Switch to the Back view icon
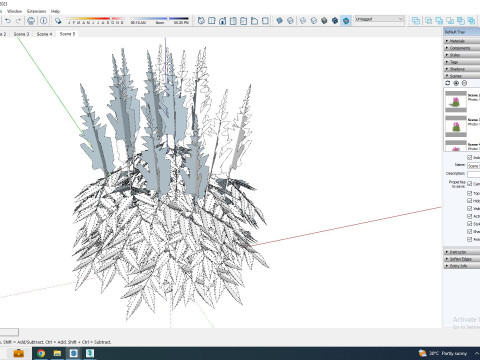 (244, 21)
